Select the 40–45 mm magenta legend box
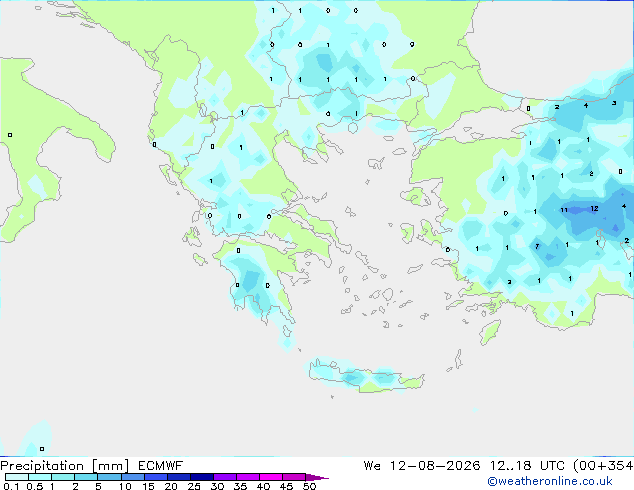 [x=271, y=477]
